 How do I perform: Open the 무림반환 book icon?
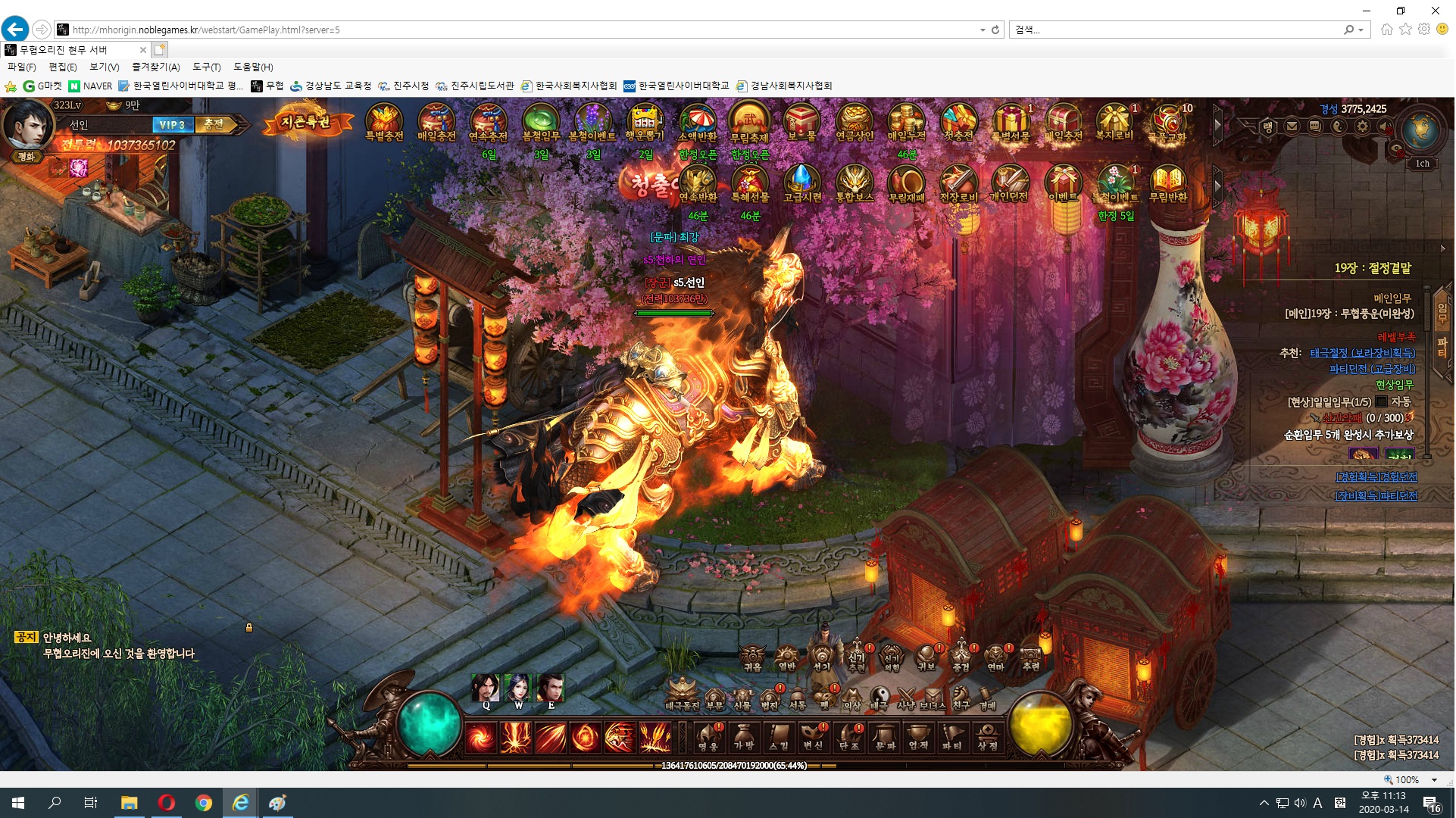point(1167,184)
